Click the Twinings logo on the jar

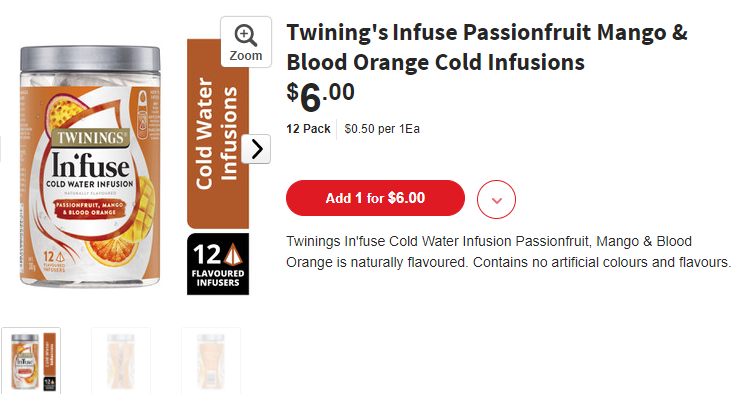pos(91,138)
